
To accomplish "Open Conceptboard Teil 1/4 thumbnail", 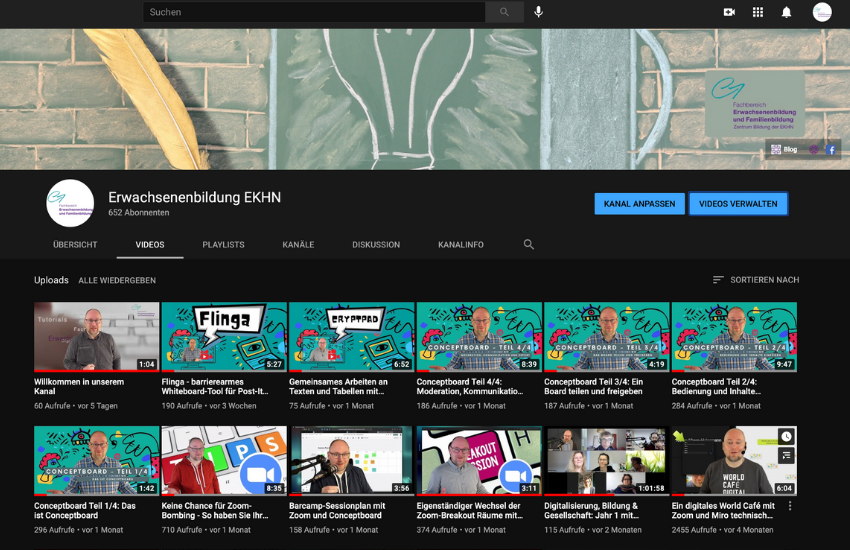I will tap(96, 461).
